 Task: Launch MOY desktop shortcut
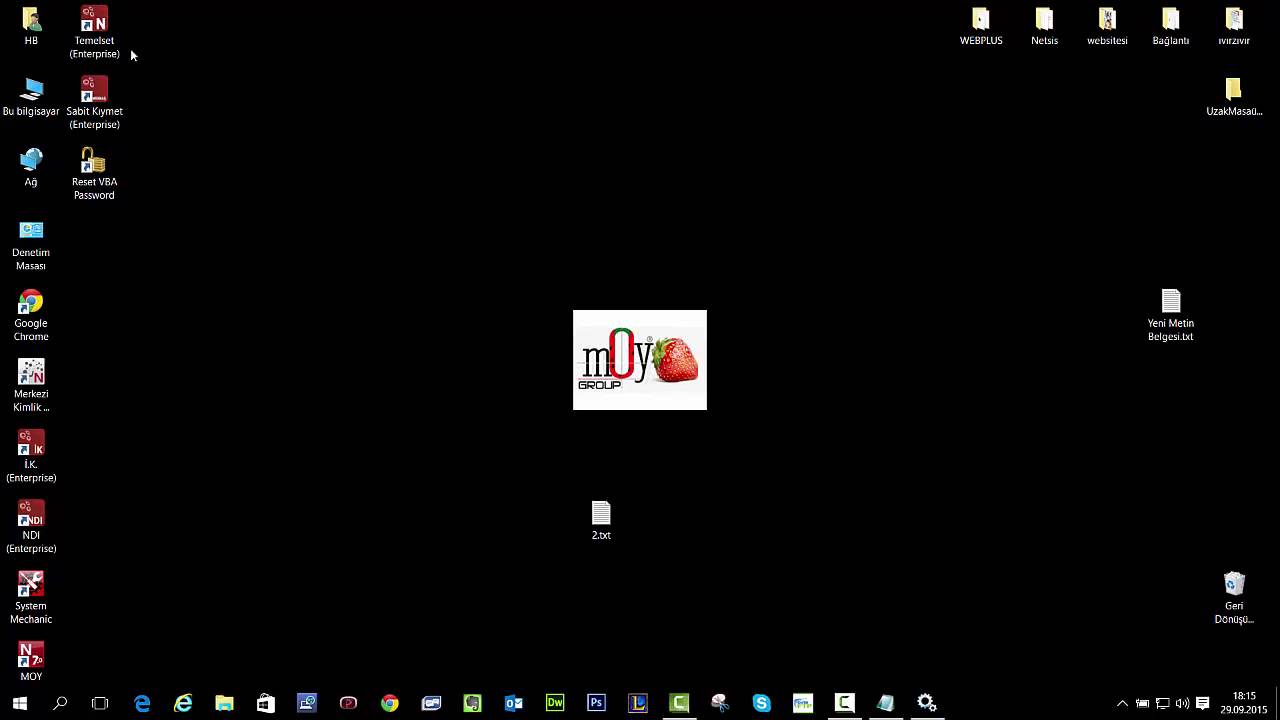[x=31, y=662]
